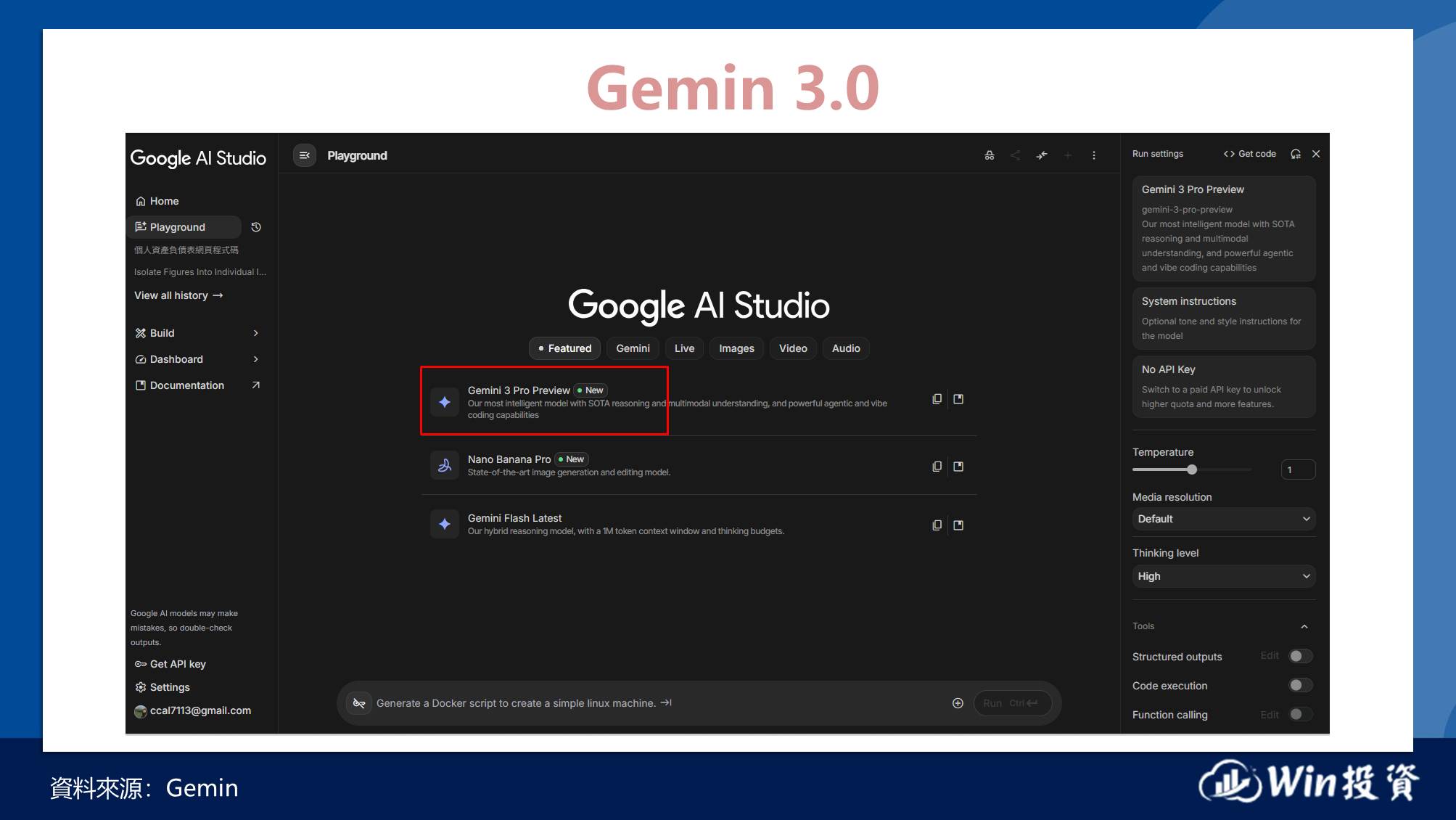1456x820 pixels.
Task: Collapse the Tools section chevron
Action: click(1304, 626)
